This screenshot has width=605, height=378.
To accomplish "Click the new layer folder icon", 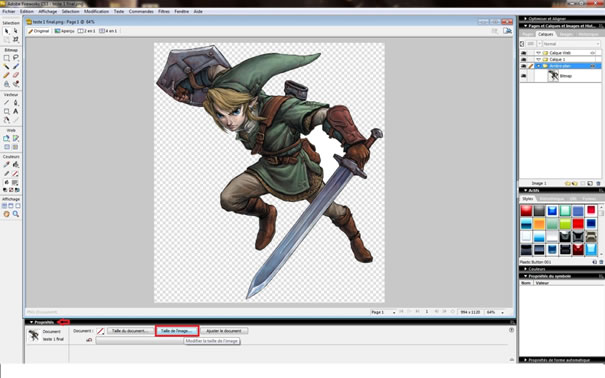I will pos(568,184).
